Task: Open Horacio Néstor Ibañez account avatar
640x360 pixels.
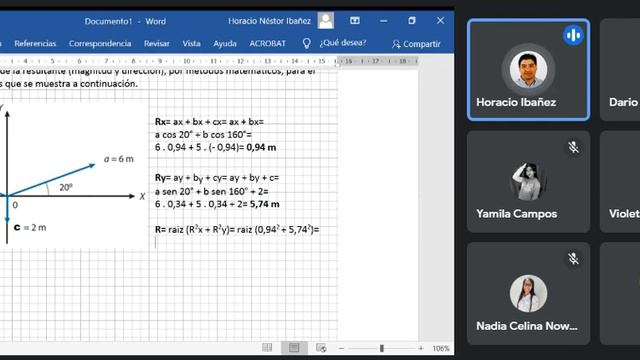Action: [326, 21]
